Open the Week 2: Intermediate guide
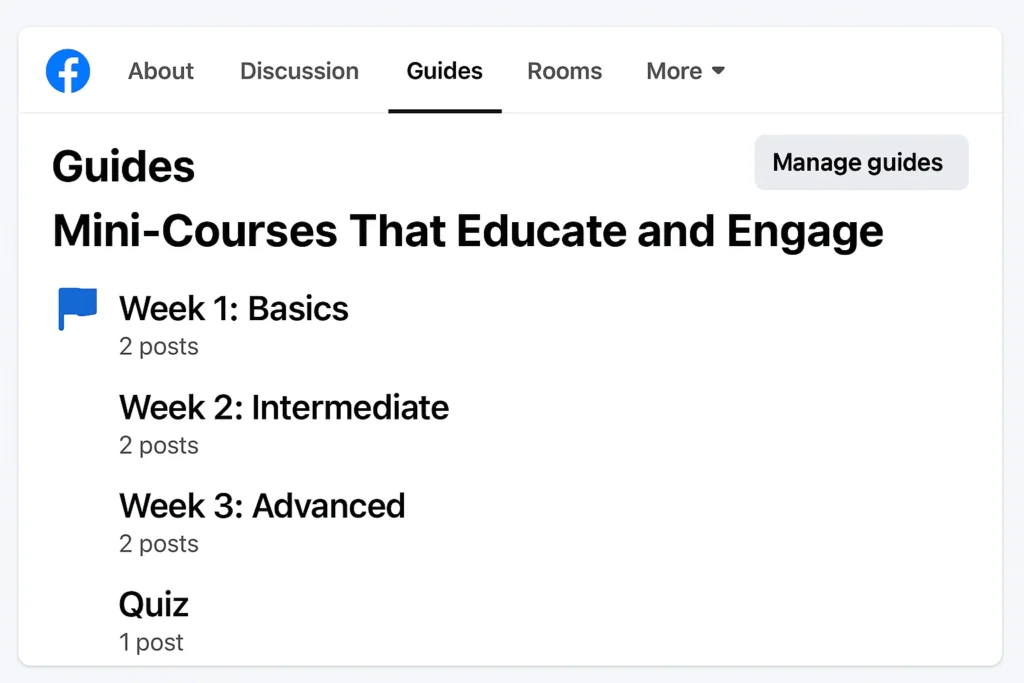The image size is (1024, 683). tap(284, 408)
